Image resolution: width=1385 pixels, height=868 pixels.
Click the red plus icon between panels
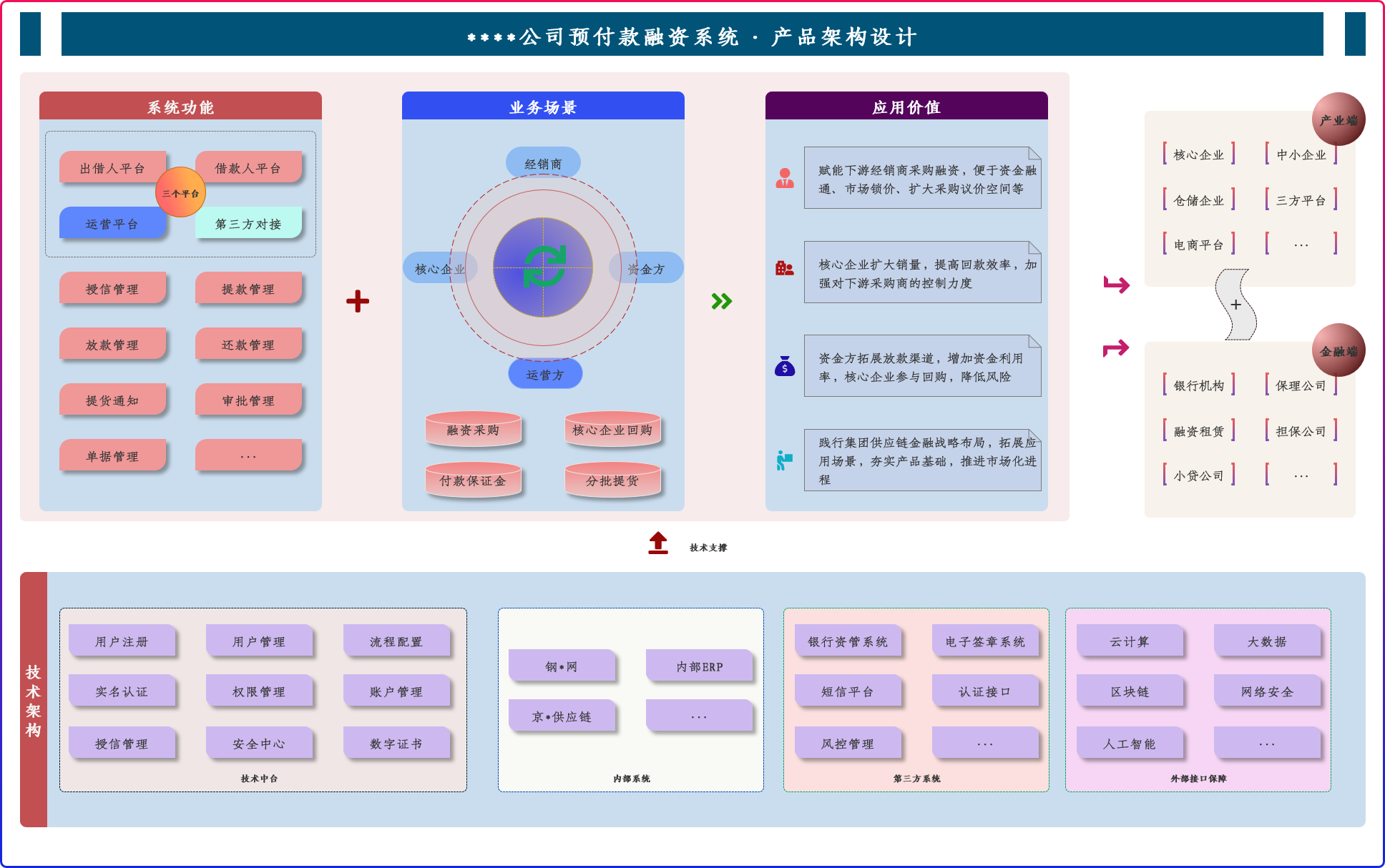click(x=358, y=301)
